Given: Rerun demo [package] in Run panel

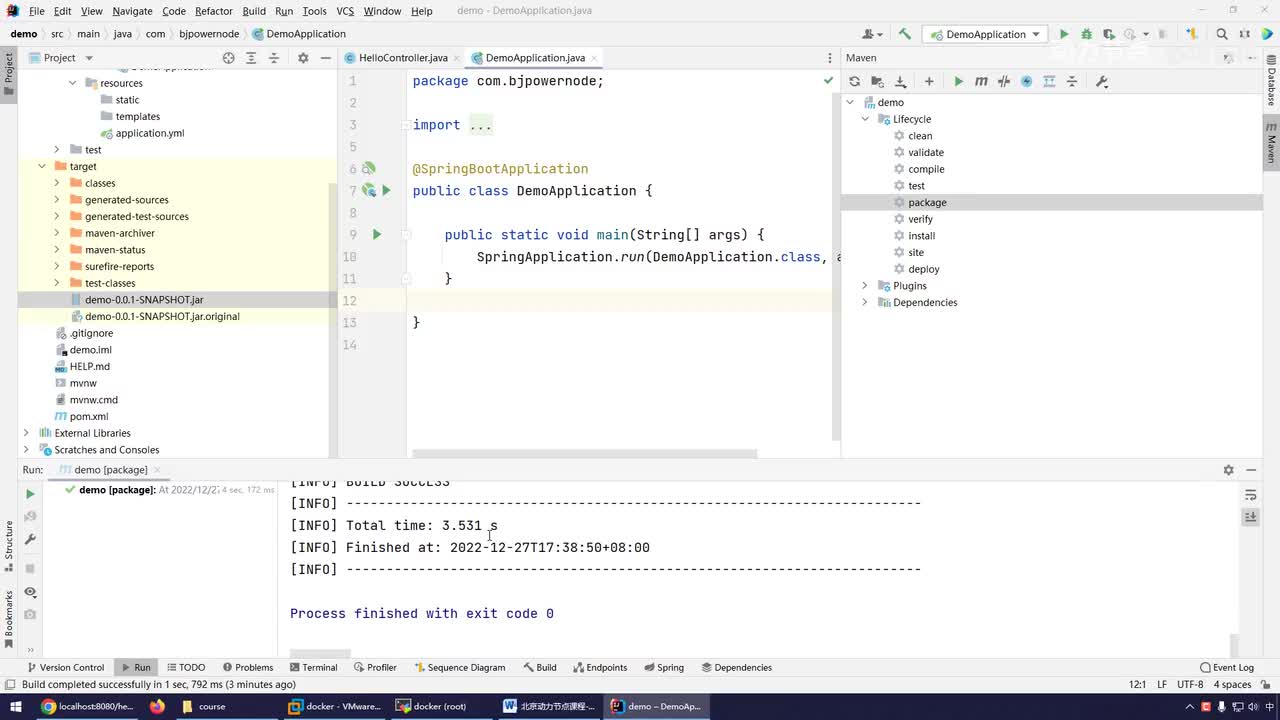Looking at the screenshot, I should [x=30, y=493].
